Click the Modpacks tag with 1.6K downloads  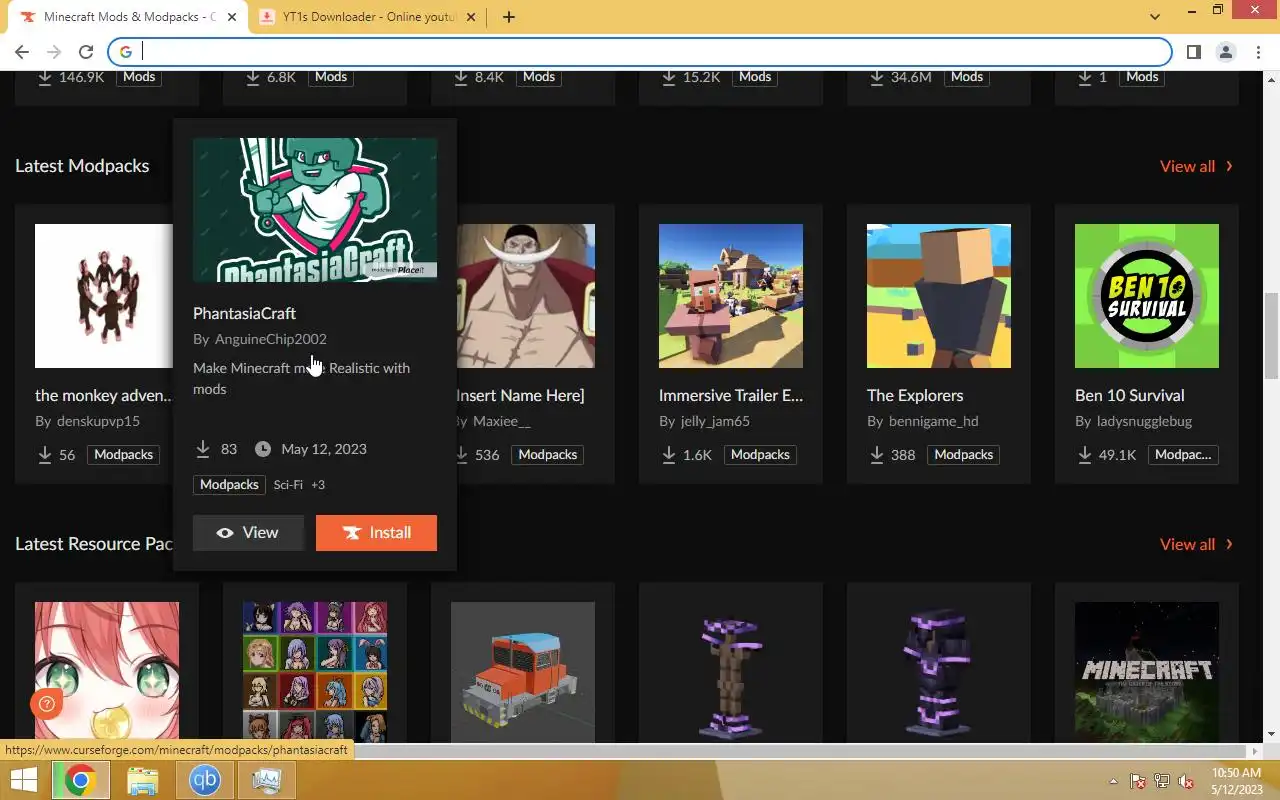760,455
